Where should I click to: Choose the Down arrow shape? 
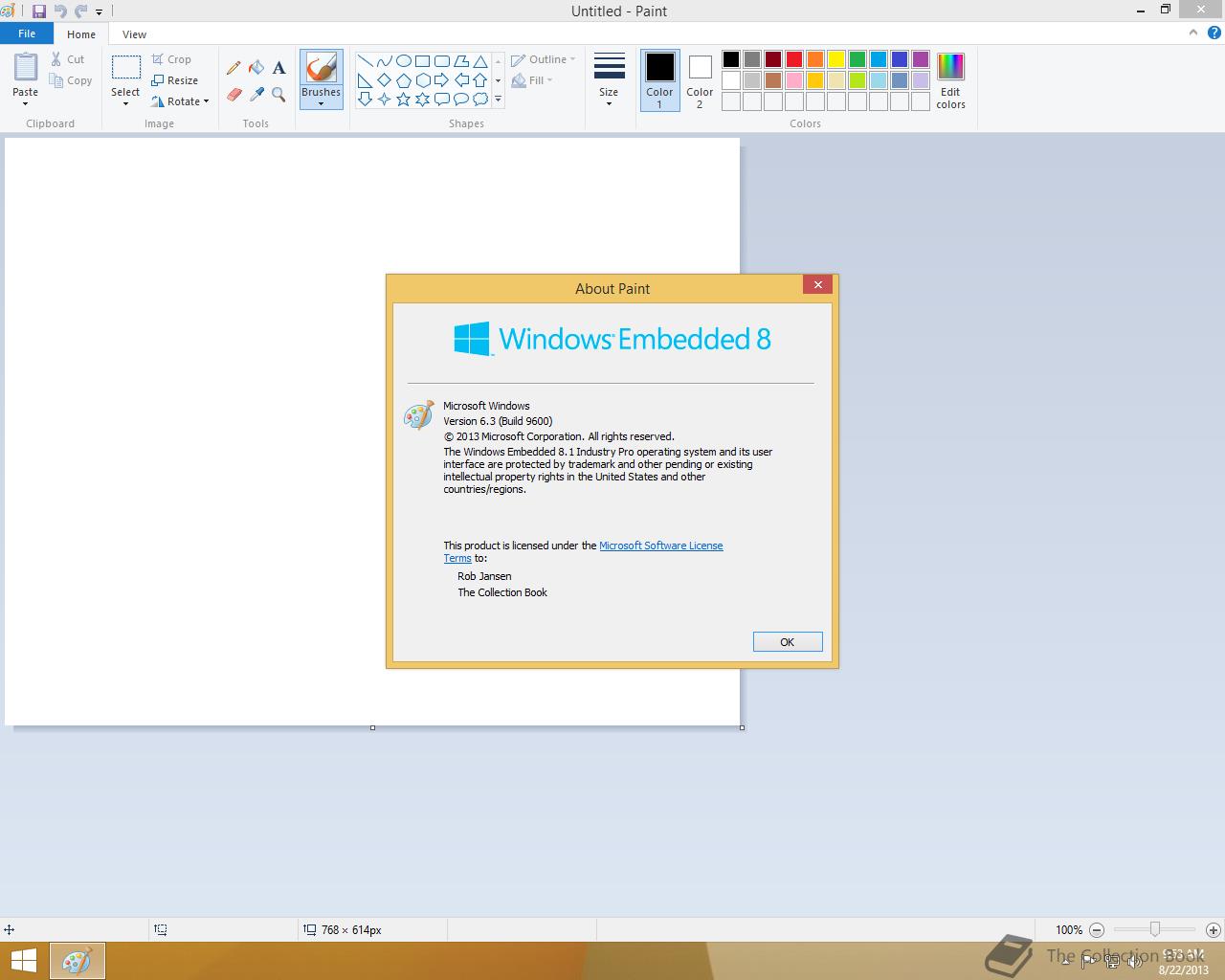[365, 100]
